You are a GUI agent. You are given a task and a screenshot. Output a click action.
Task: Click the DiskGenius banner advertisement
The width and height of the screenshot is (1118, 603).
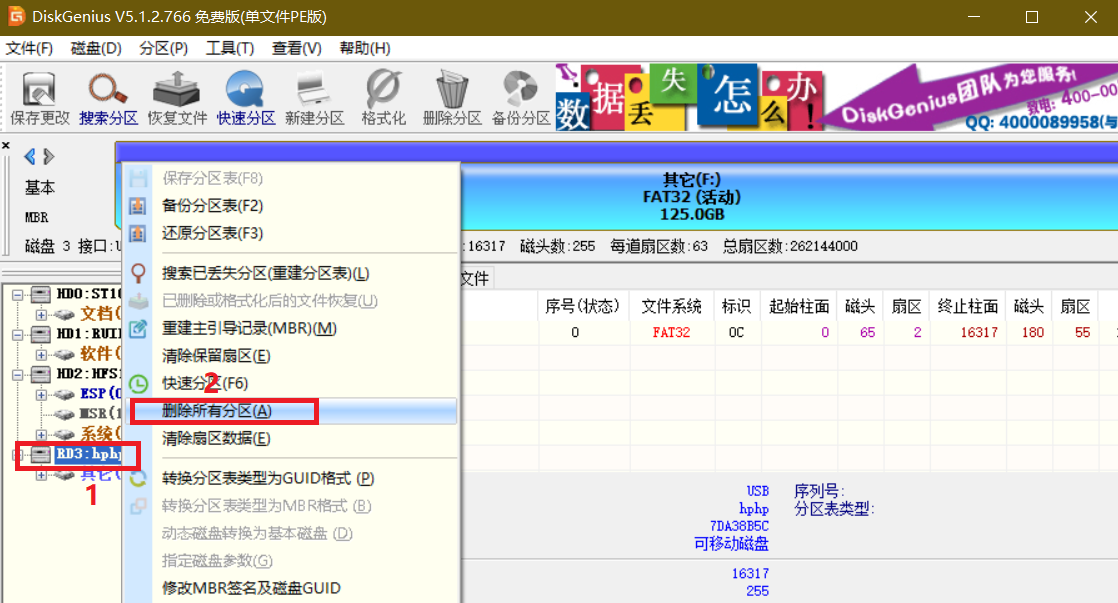pos(836,98)
